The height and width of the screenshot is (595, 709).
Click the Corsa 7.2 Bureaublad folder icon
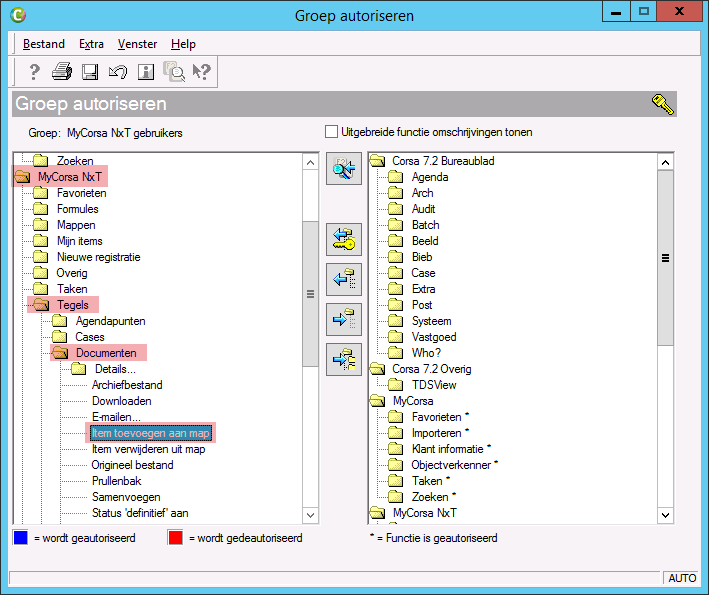378,161
